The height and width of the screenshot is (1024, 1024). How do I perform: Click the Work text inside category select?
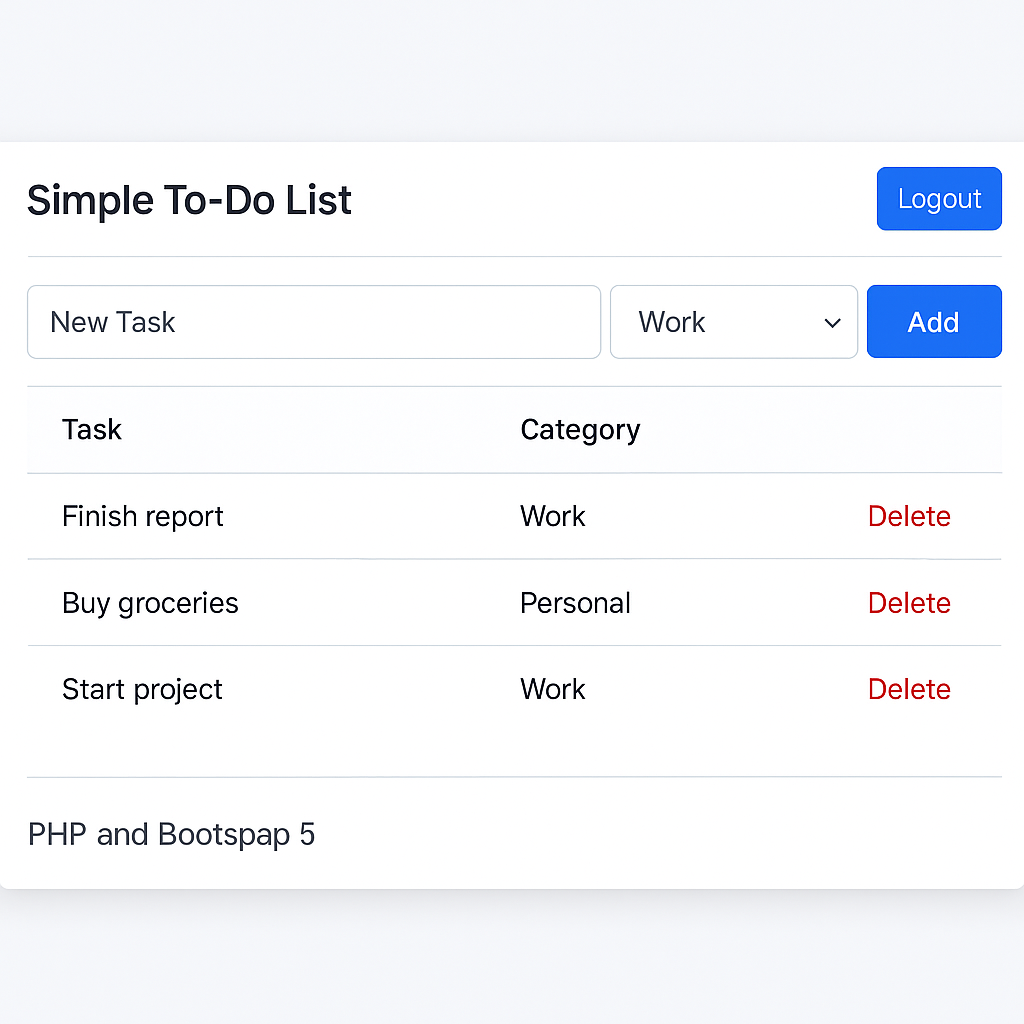click(x=671, y=322)
